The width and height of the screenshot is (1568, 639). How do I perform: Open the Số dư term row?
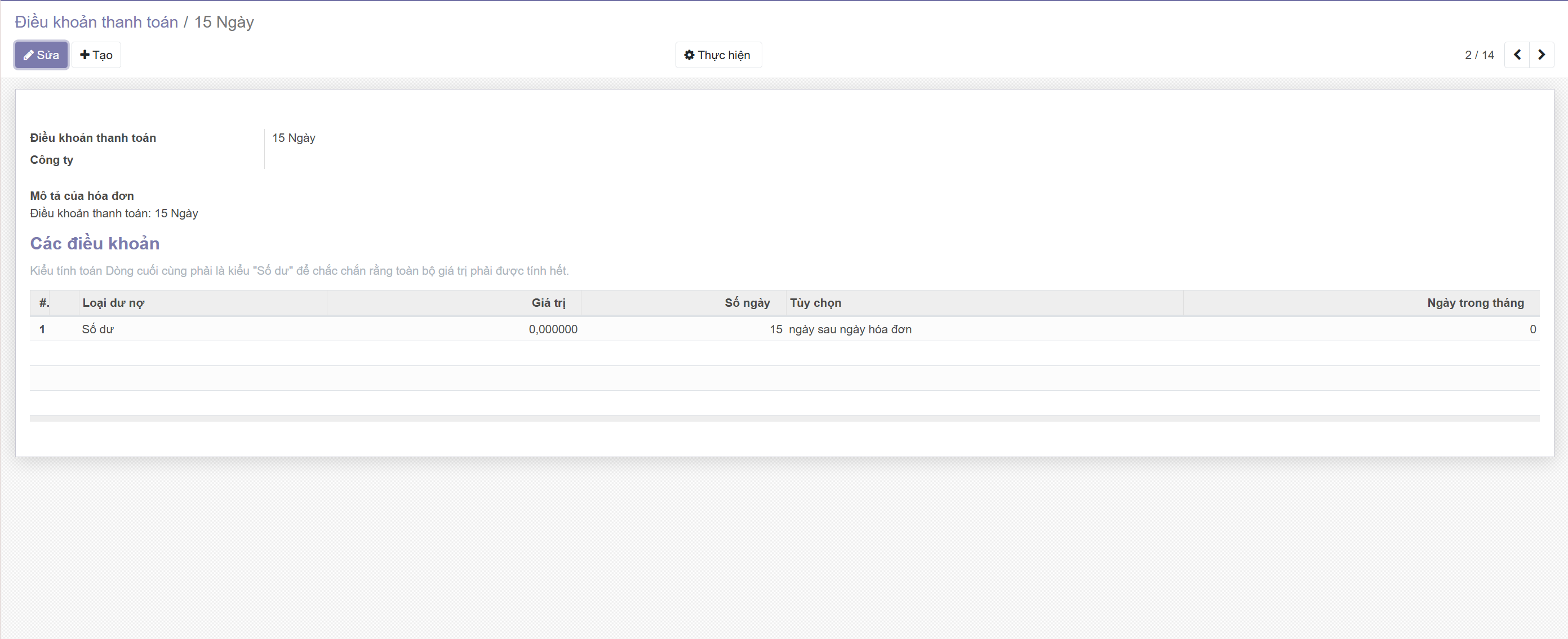97,329
